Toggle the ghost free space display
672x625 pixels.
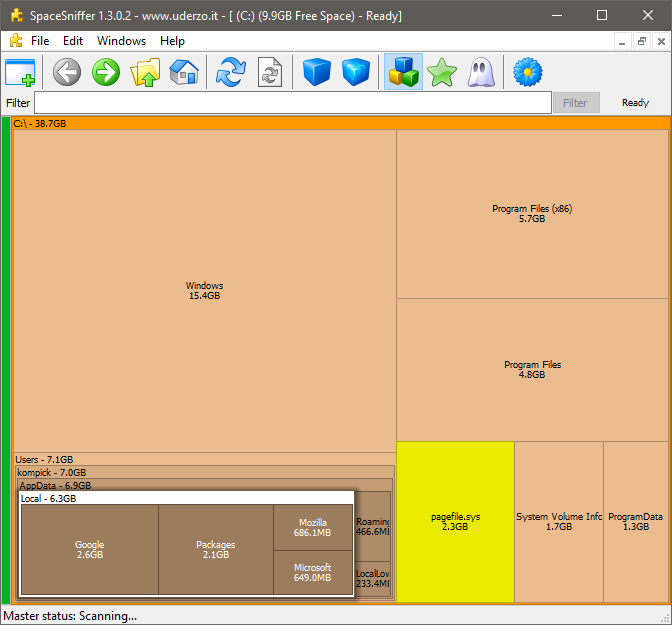[481, 72]
